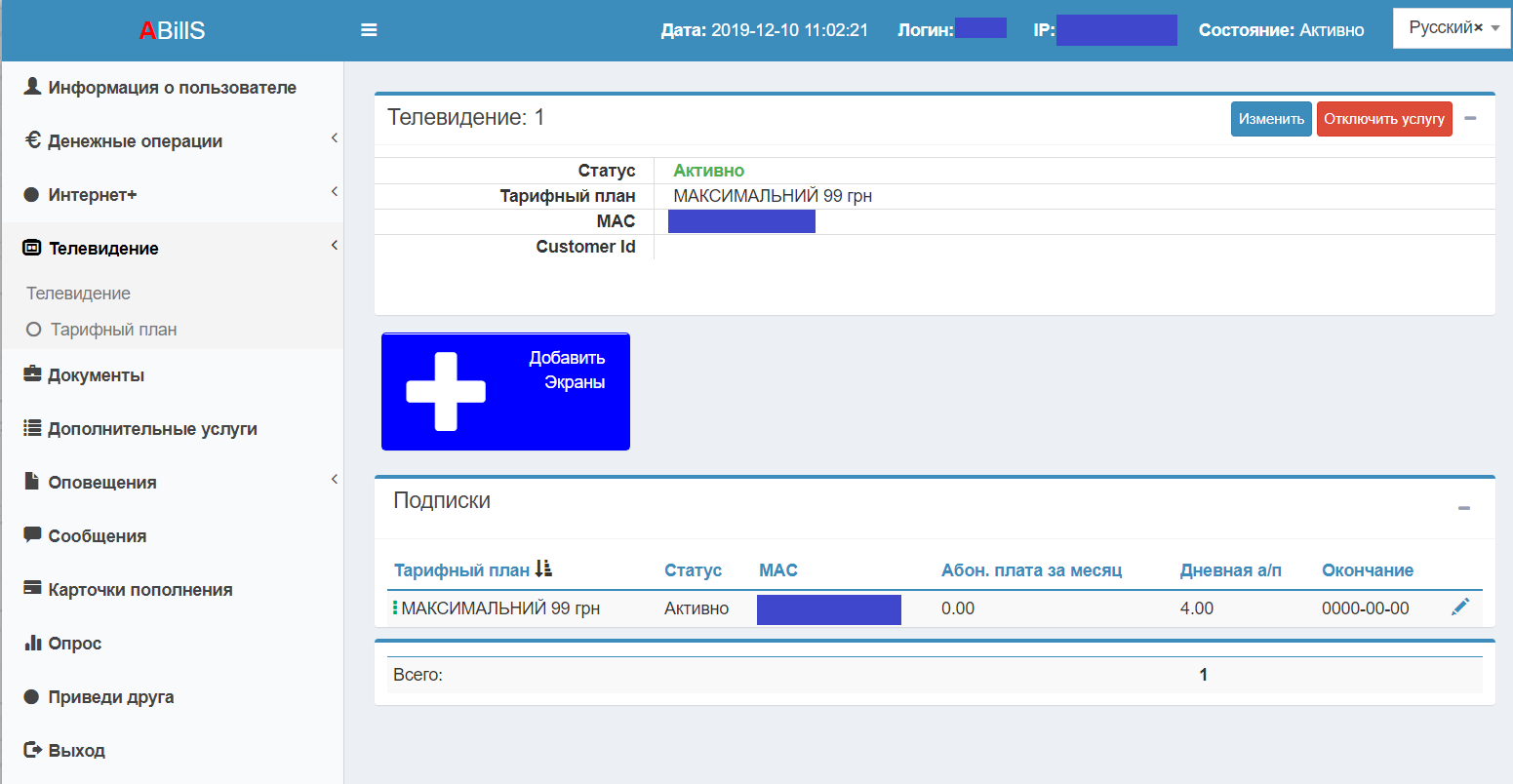Collapse the Телевидение: 1 panel
The image size is (1513, 784).
pyautogui.click(x=1470, y=119)
